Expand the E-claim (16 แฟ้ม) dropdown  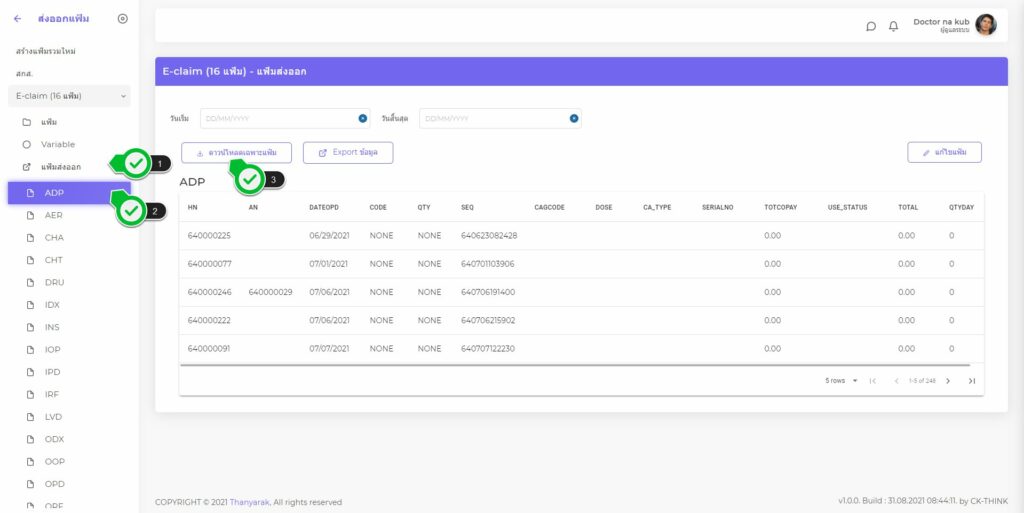(69, 96)
